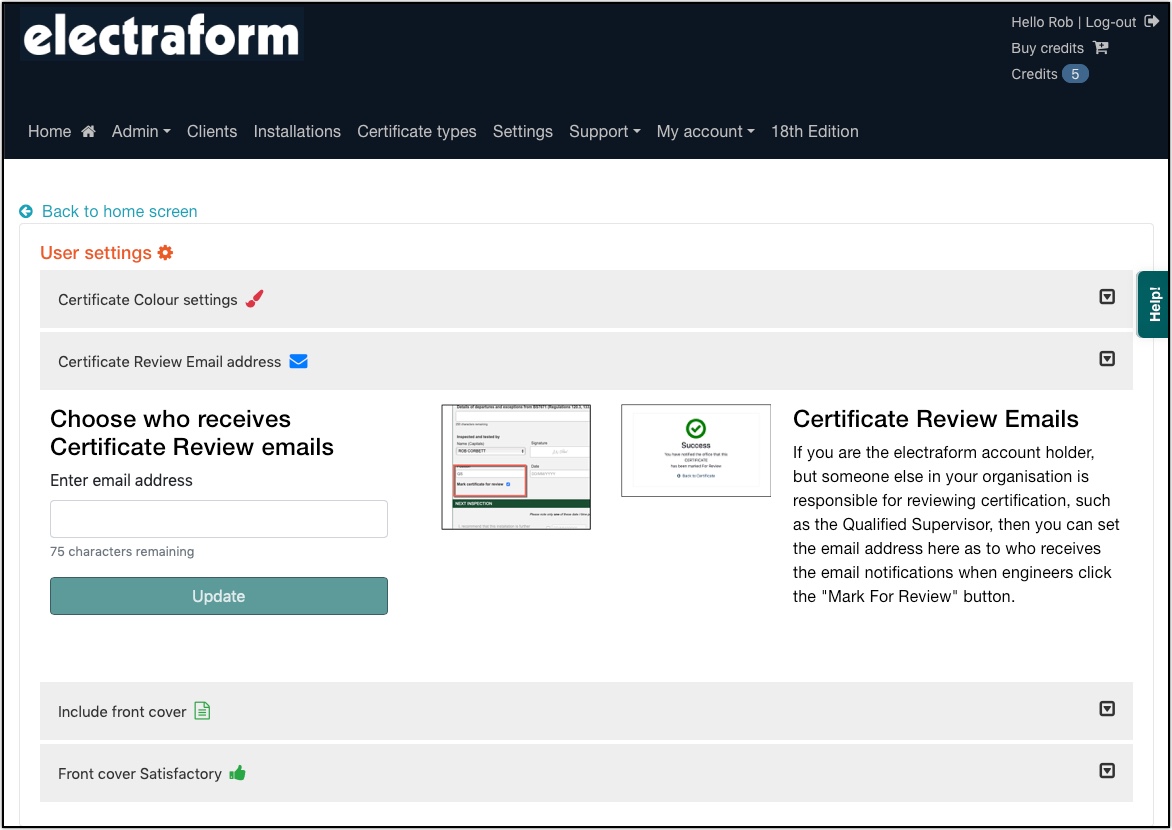Collapse Certificate Review Email address section arrow
Image resolution: width=1172 pixels, height=830 pixels.
1107,359
